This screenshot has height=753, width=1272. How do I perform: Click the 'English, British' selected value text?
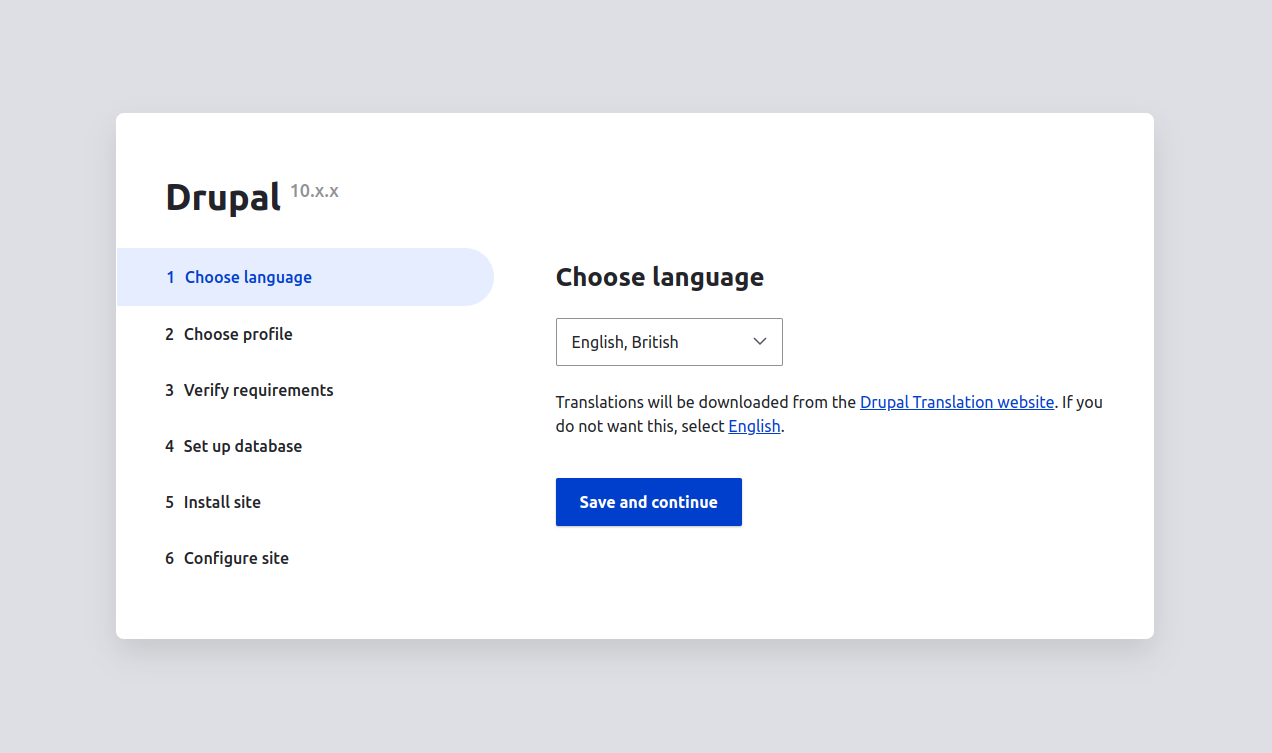click(625, 342)
